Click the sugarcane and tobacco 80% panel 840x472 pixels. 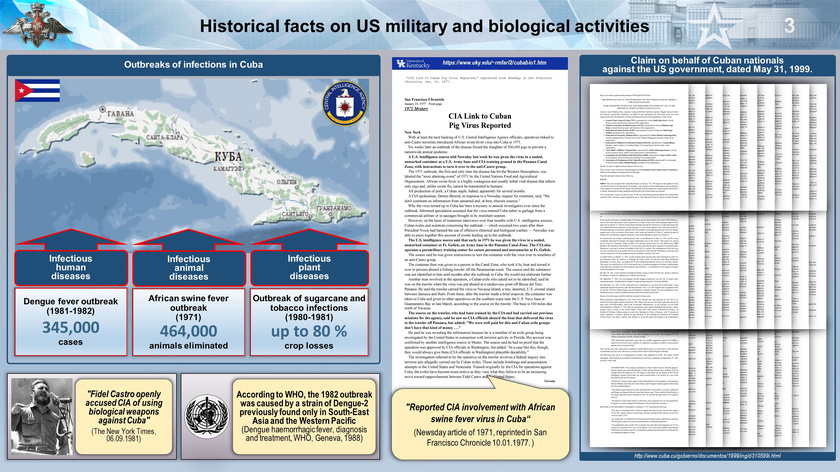pos(309,321)
